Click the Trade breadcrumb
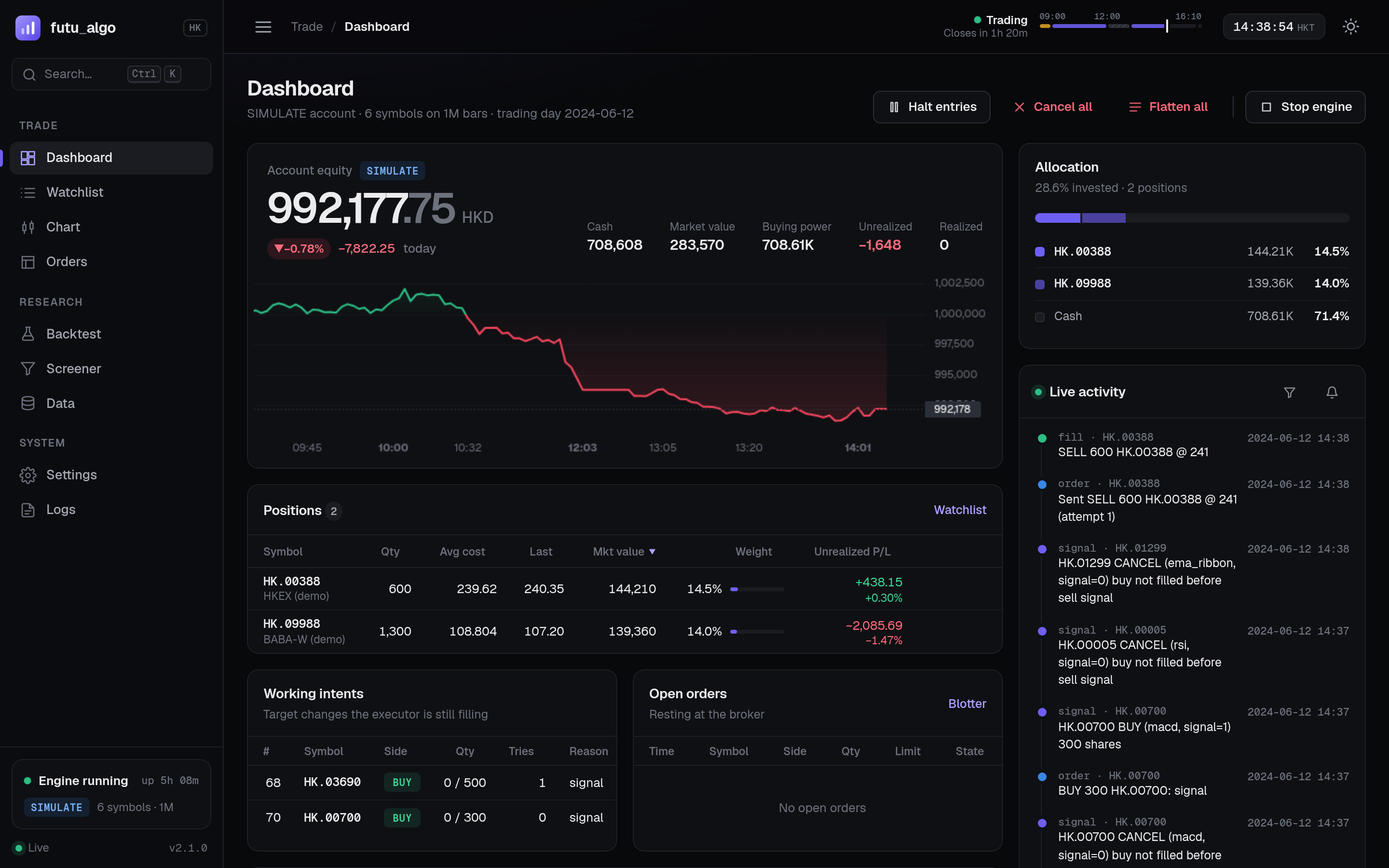The height and width of the screenshot is (868, 1389). pos(307,27)
